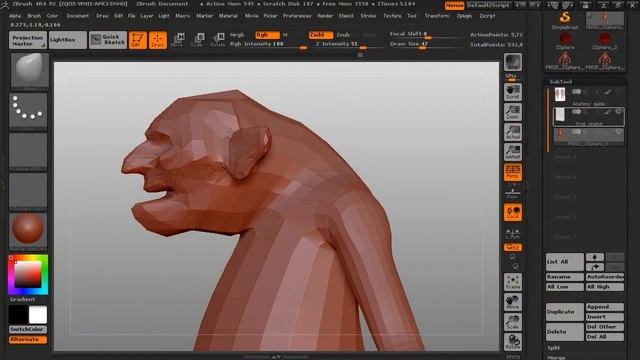640x360 pixels.
Task: Click the AAHalf icon
Action: 513,152
